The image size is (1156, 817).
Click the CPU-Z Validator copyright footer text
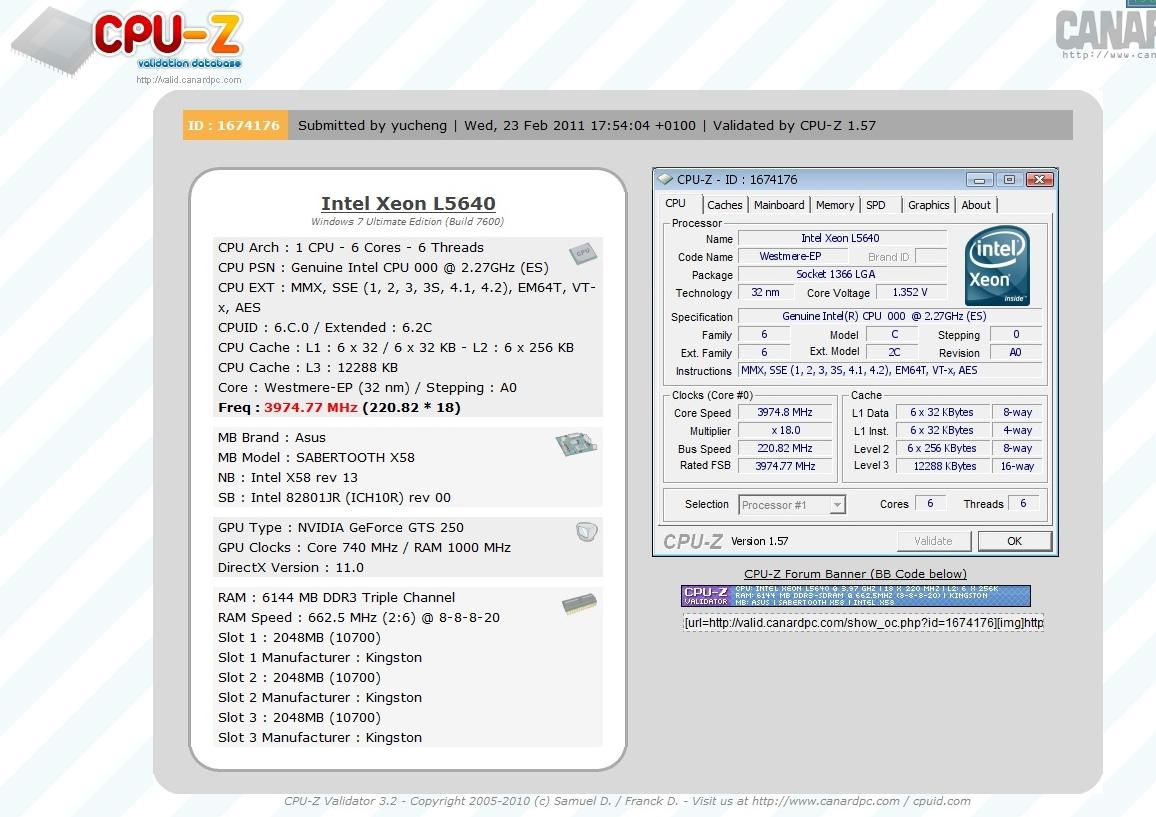coord(627,802)
